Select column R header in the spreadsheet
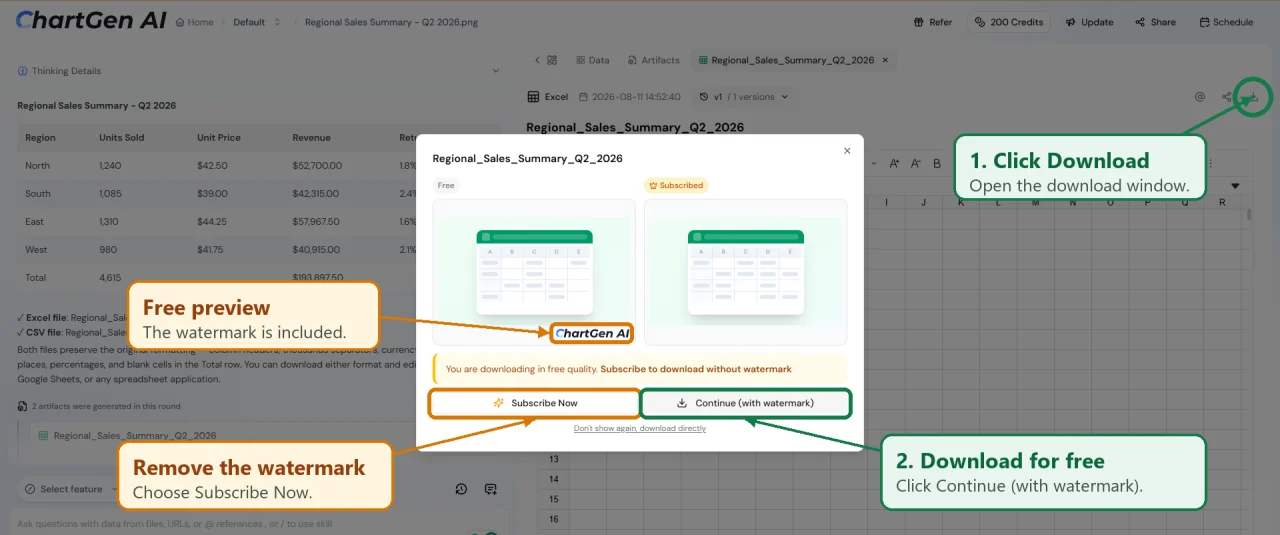The width and height of the screenshot is (1280, 535). [1222, 202]
